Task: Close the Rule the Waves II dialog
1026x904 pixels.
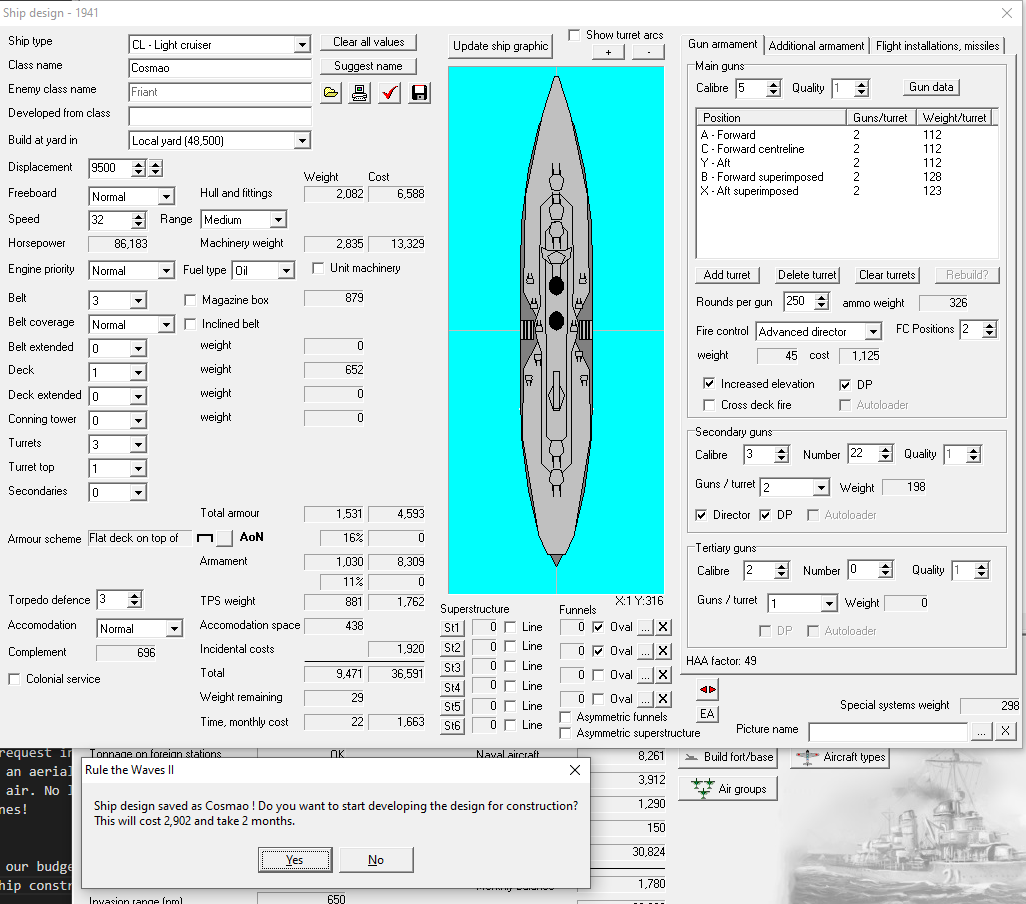Action: [575, 771]
